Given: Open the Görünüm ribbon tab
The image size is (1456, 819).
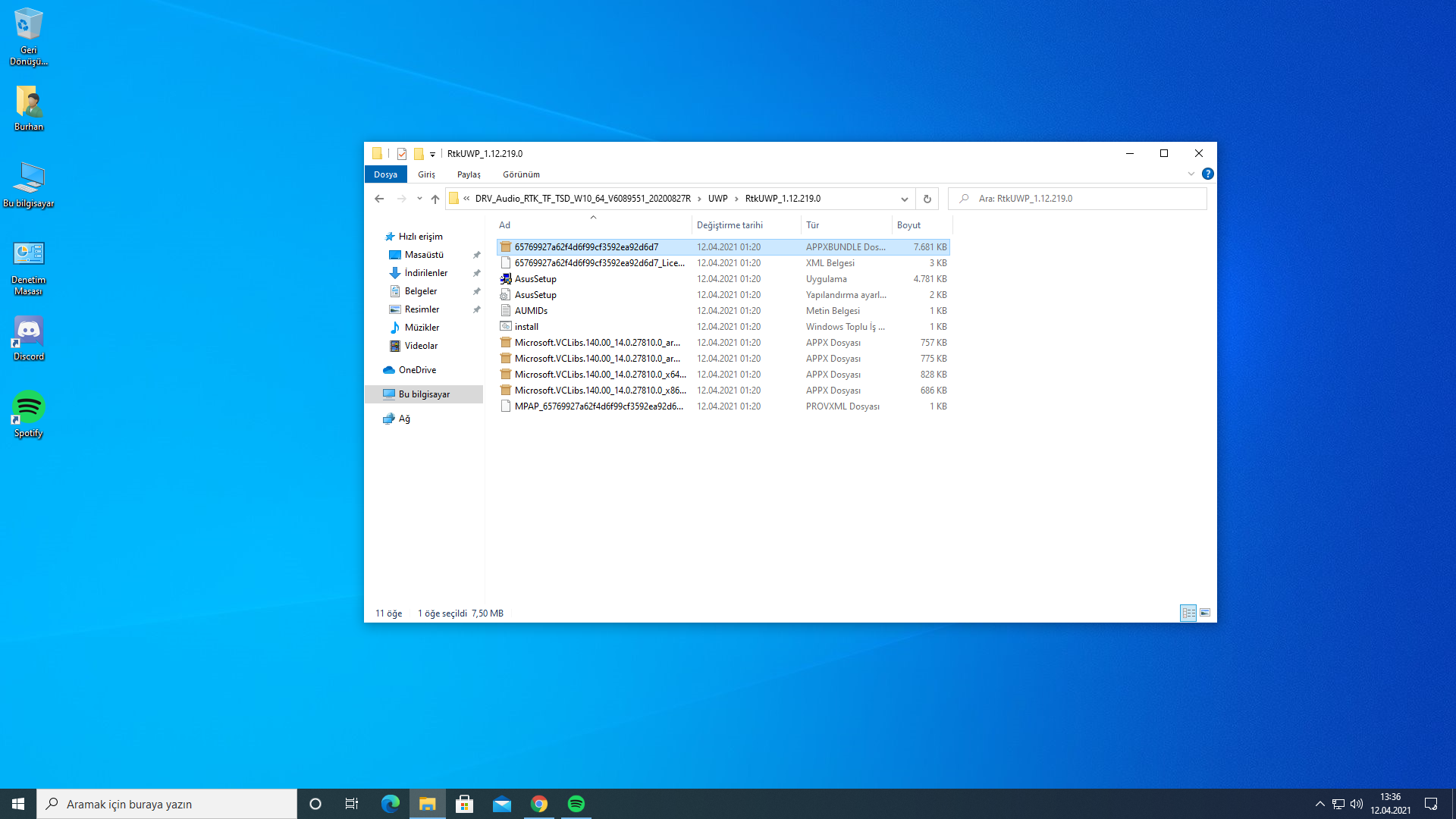Looking at the screenshot, I should pos(521,174).
